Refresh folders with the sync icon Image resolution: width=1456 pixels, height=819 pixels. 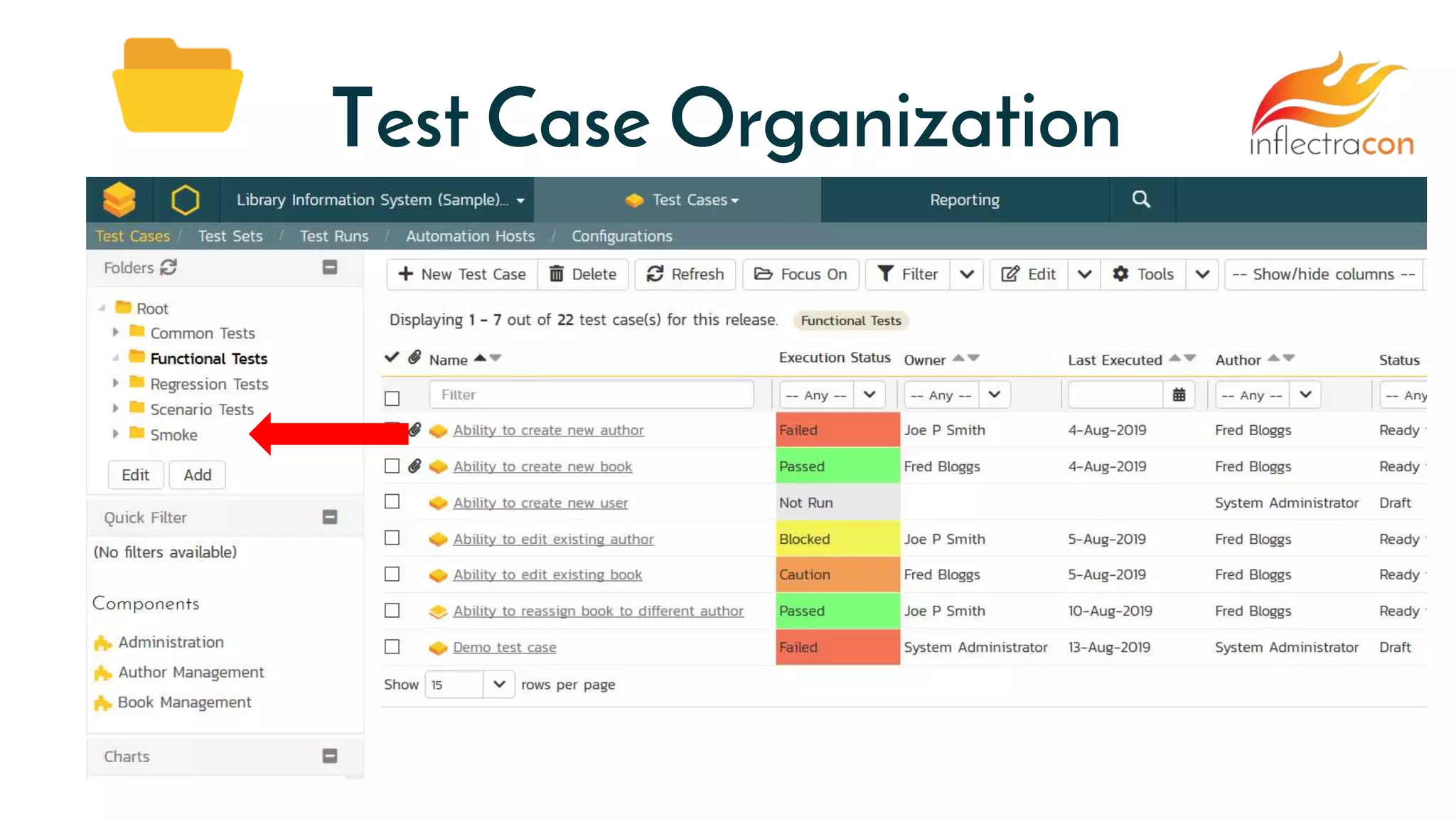168,267
